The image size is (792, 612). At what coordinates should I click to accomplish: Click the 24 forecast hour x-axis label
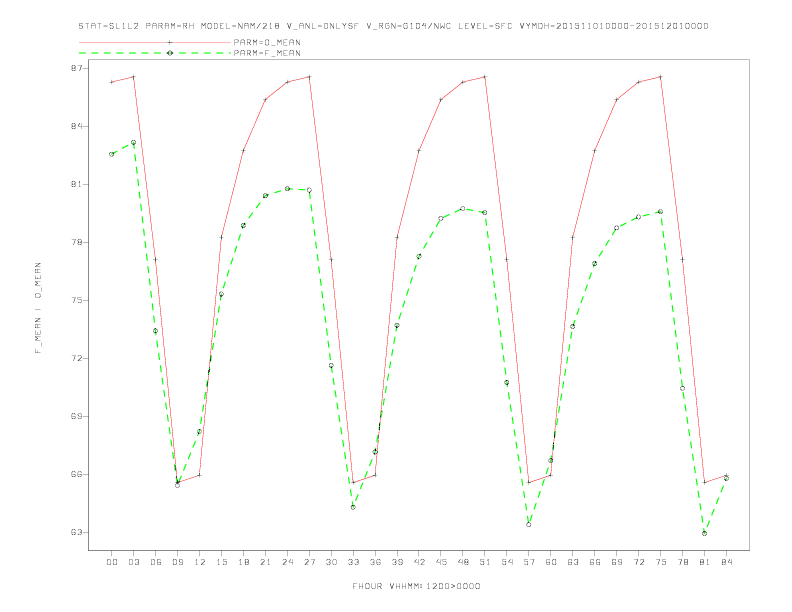pyautogui.click(x=287, y=562)
